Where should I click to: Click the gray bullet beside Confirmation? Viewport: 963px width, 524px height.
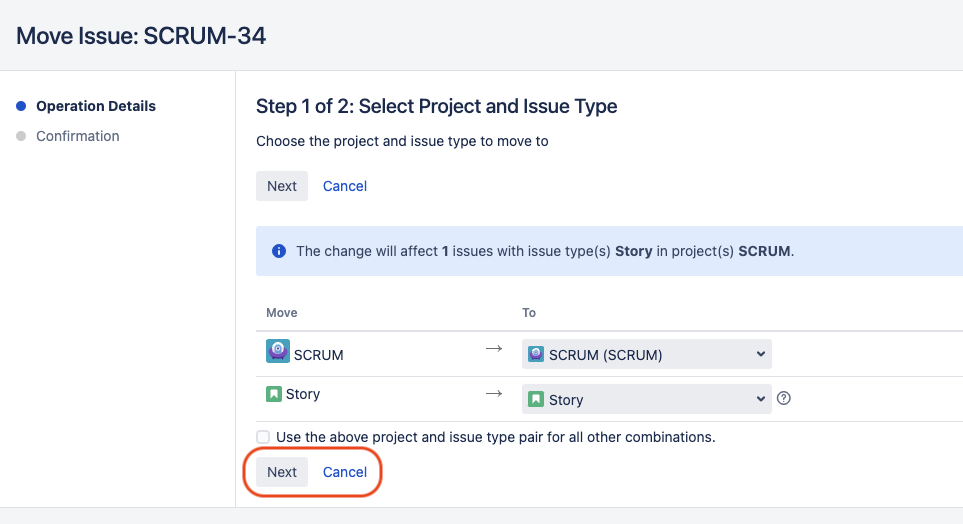coord(21,136)
